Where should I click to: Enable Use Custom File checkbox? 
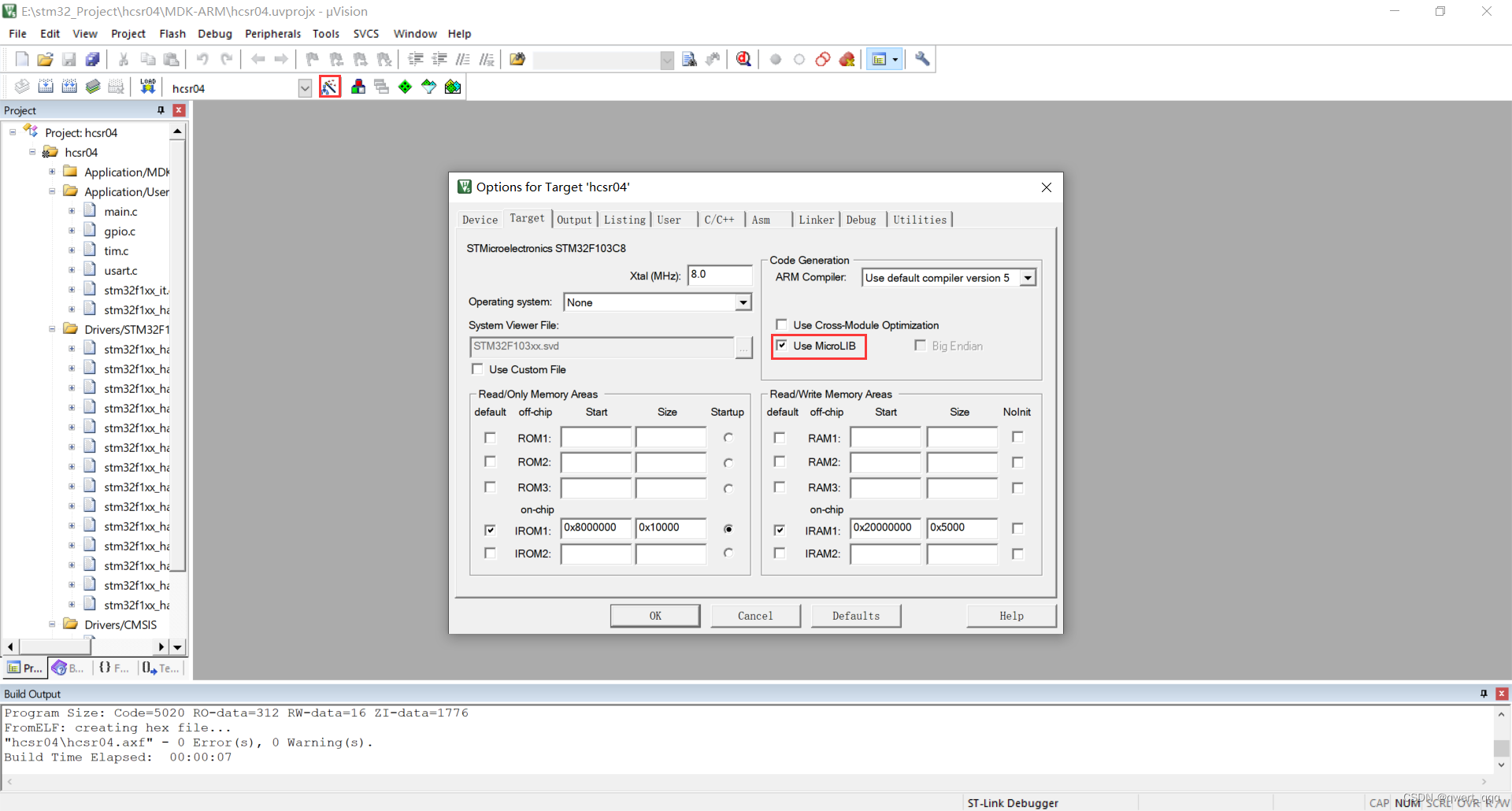(x=477, y=368)
